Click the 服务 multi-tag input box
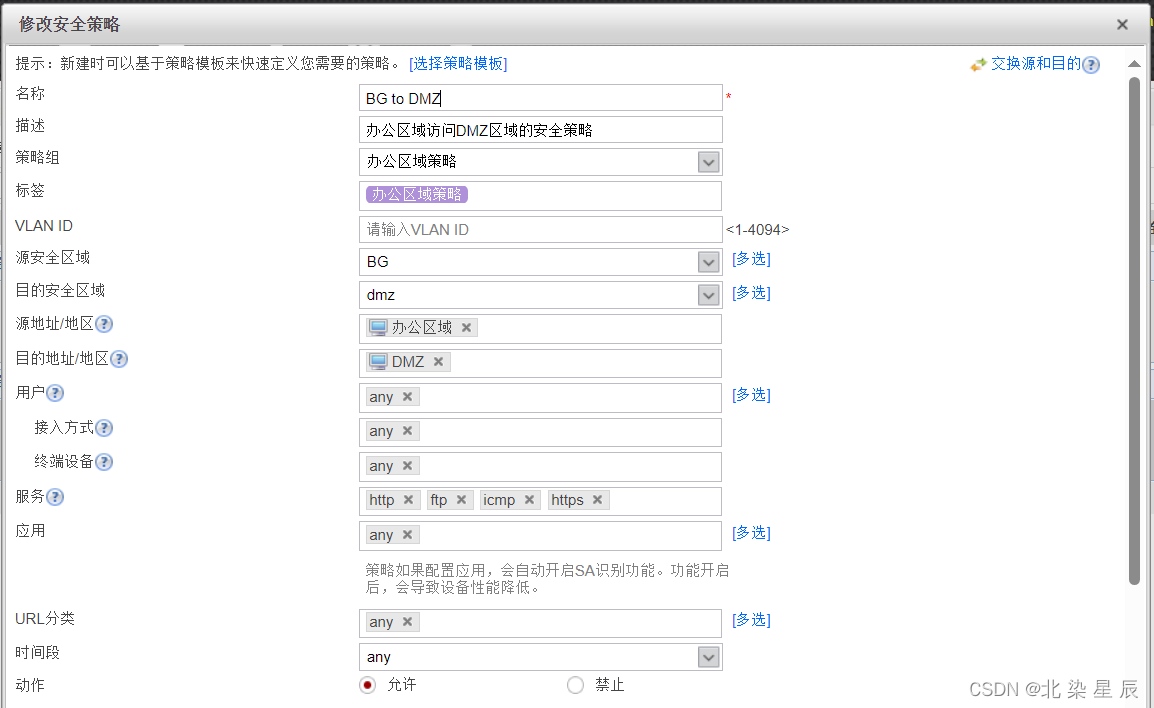The width and height of the screenshot is (1154, 708). click(x=540, y=501)
